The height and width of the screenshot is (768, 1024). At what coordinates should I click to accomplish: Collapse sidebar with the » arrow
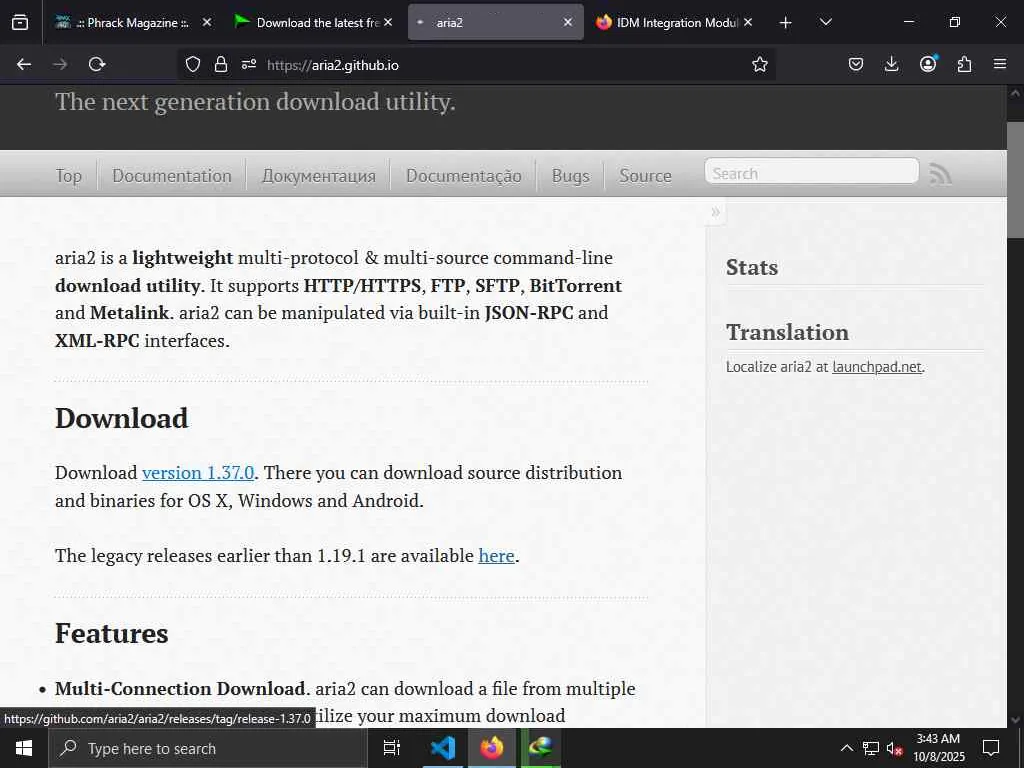click(715, 212)
